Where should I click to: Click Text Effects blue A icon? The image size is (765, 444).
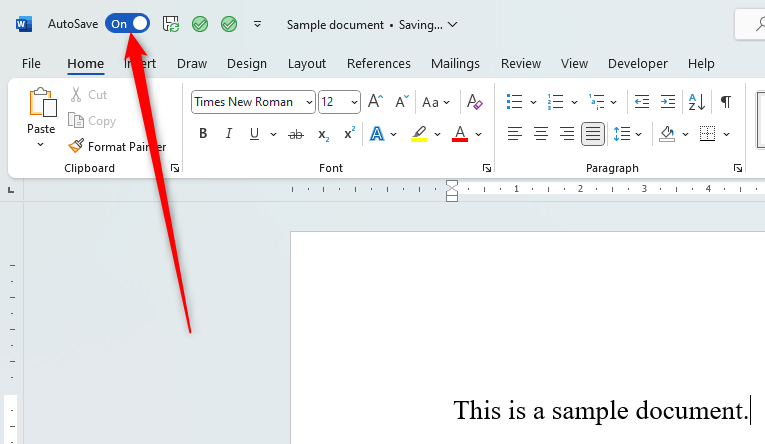377,133
